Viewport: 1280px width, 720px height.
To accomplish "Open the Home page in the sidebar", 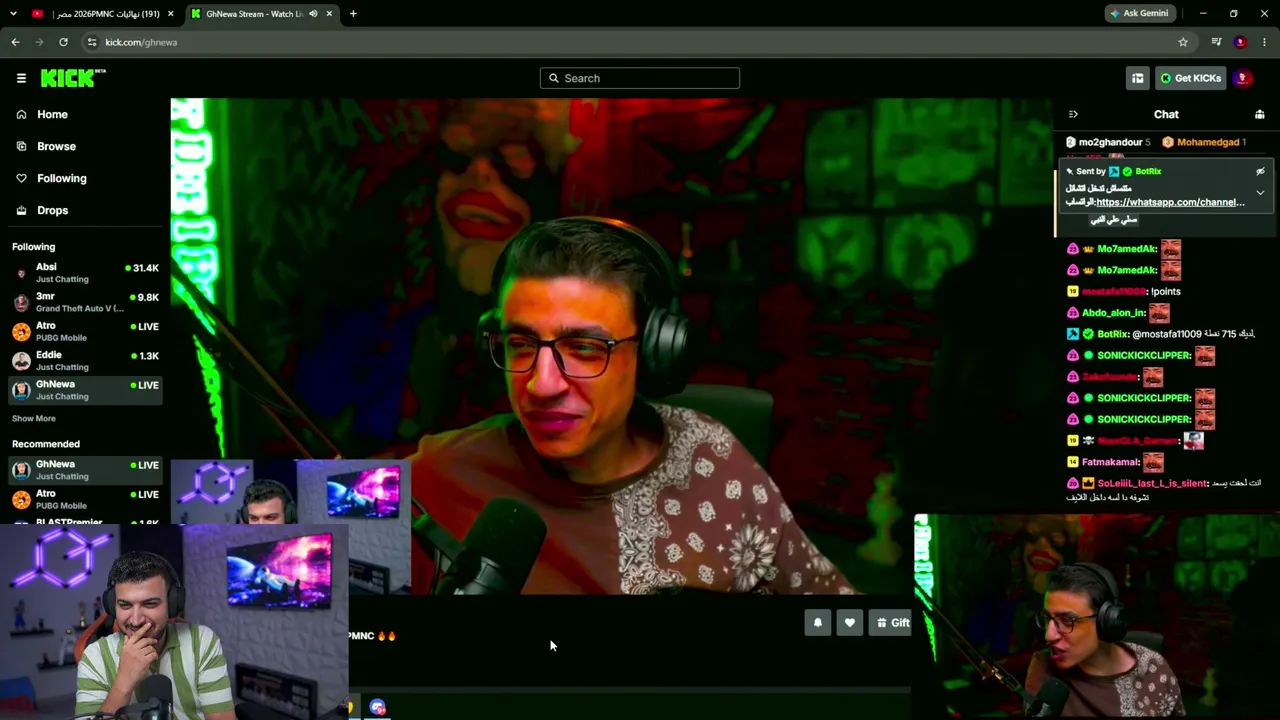I will [52, 114].
